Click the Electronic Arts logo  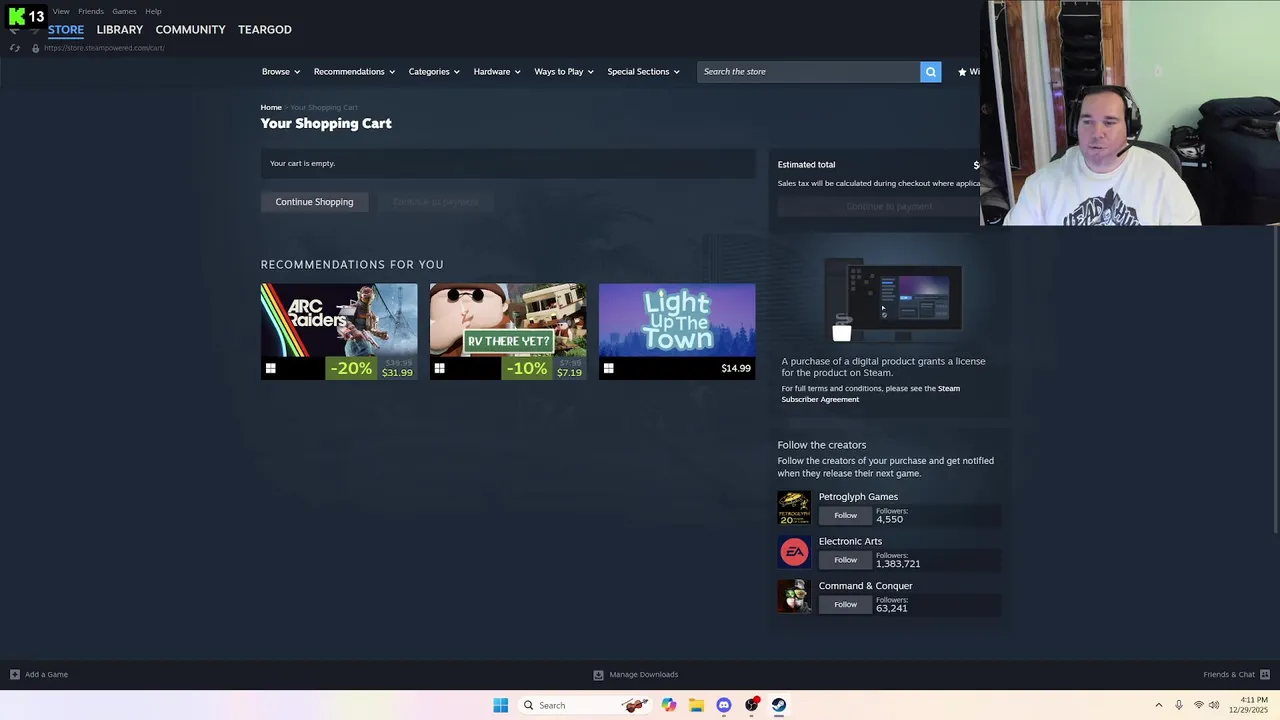(794, 552)
